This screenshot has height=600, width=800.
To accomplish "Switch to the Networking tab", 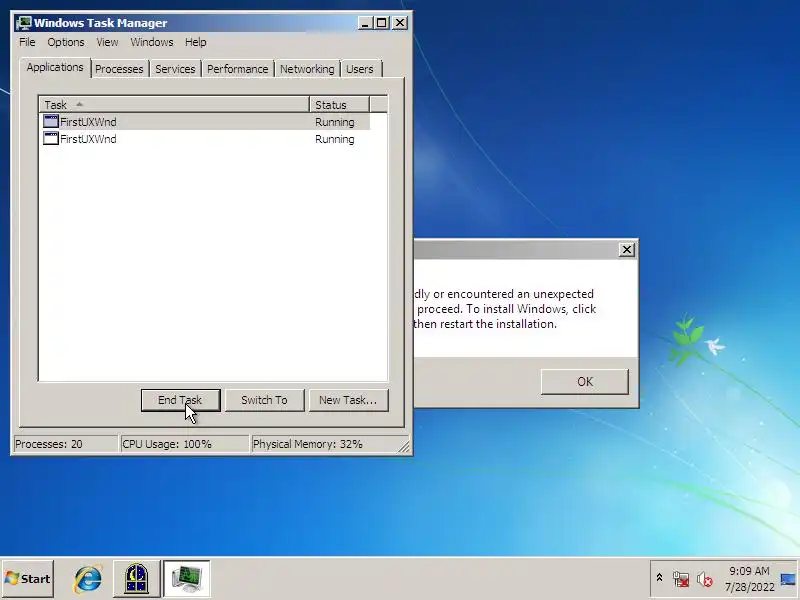I will click(x=307, y=69).
